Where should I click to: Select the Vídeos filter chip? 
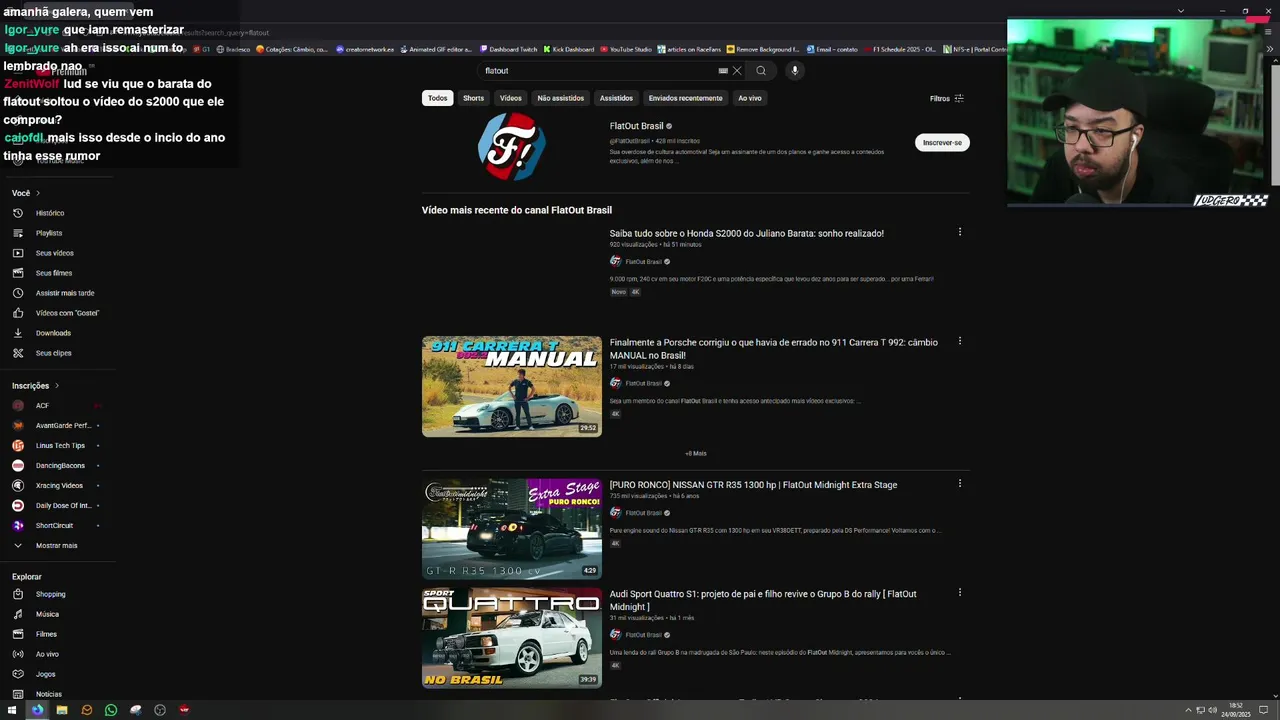pyautogui.click(x=511, y=98)
